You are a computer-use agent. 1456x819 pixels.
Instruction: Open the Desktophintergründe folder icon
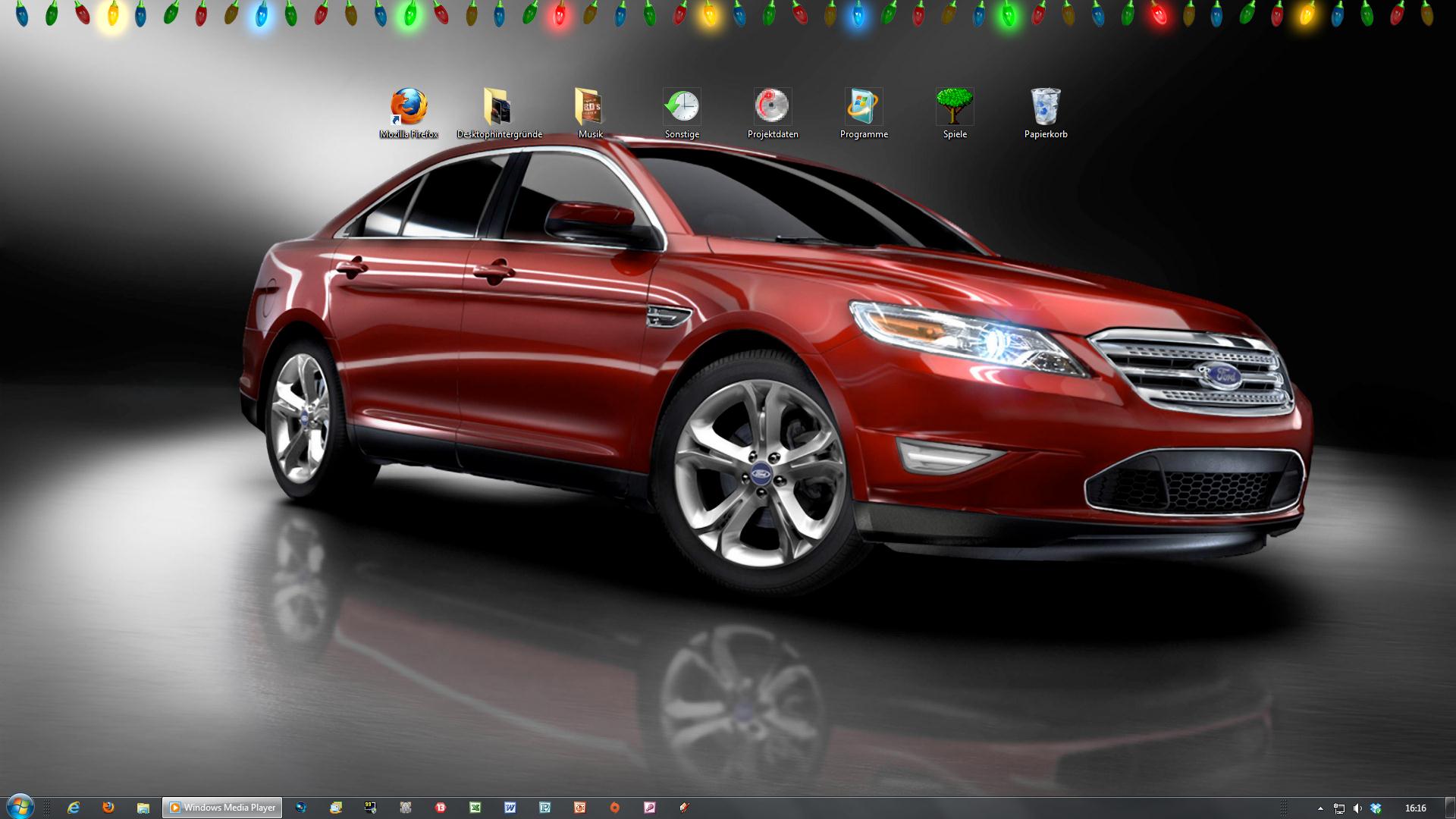(499, 113)
